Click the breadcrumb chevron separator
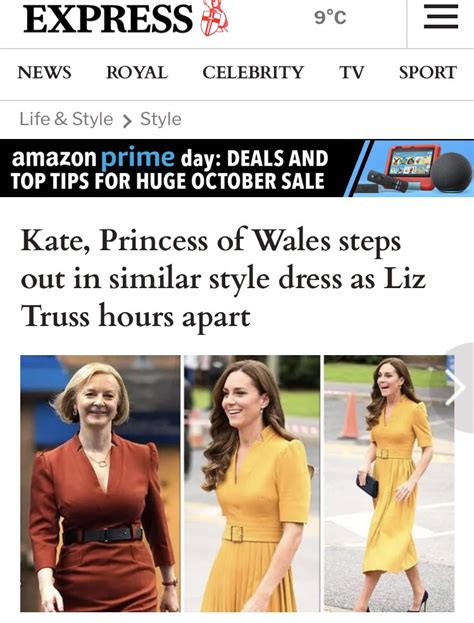The width and height of the screenshot is (474, 623). [x=127, y=120]
